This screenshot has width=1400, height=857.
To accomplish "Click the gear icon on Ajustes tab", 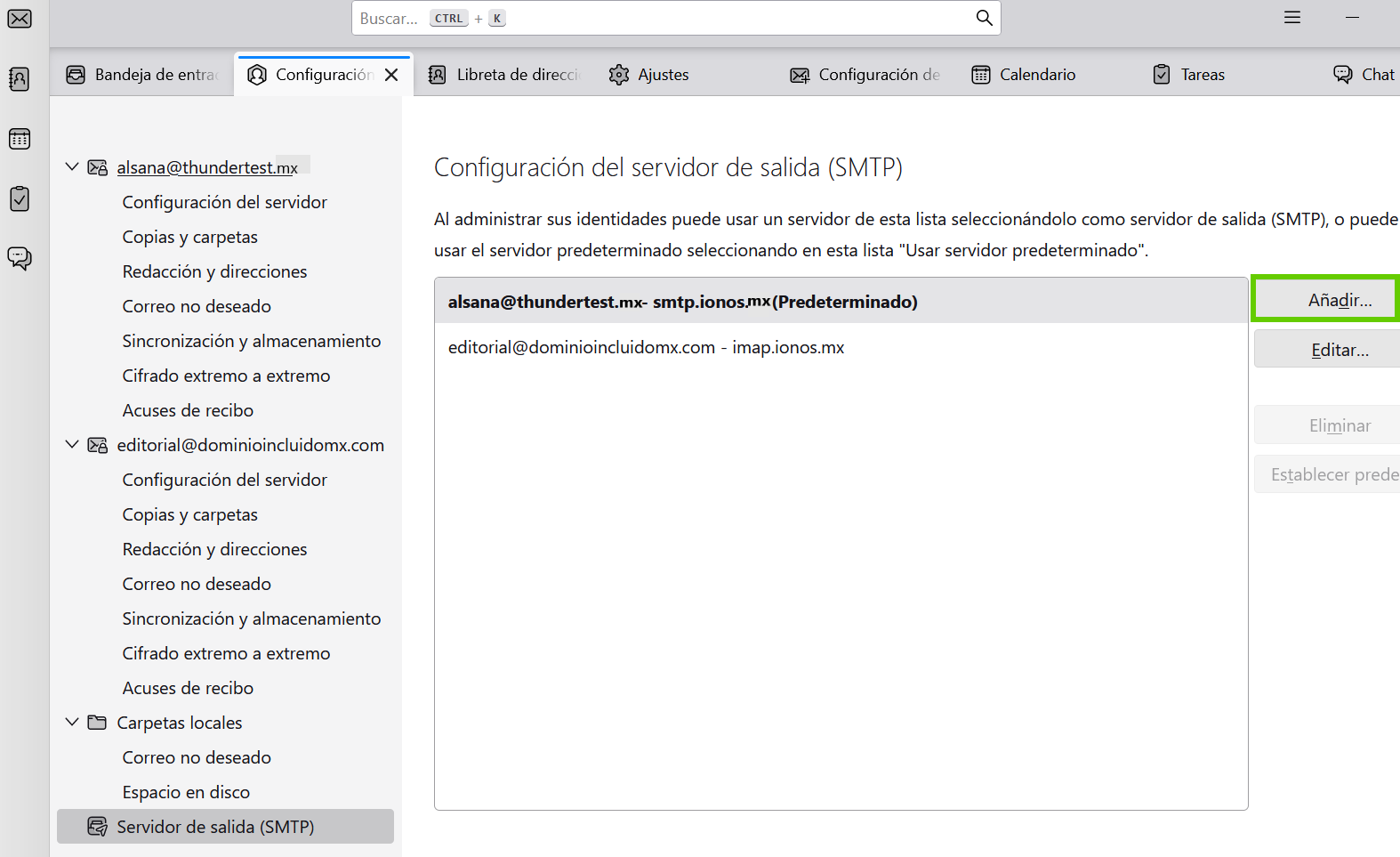I will 619,75.
